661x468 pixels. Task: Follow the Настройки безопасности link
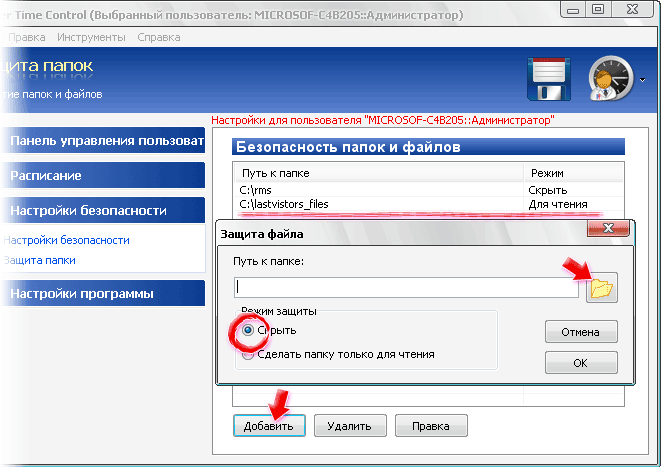(x=67, y=240)
